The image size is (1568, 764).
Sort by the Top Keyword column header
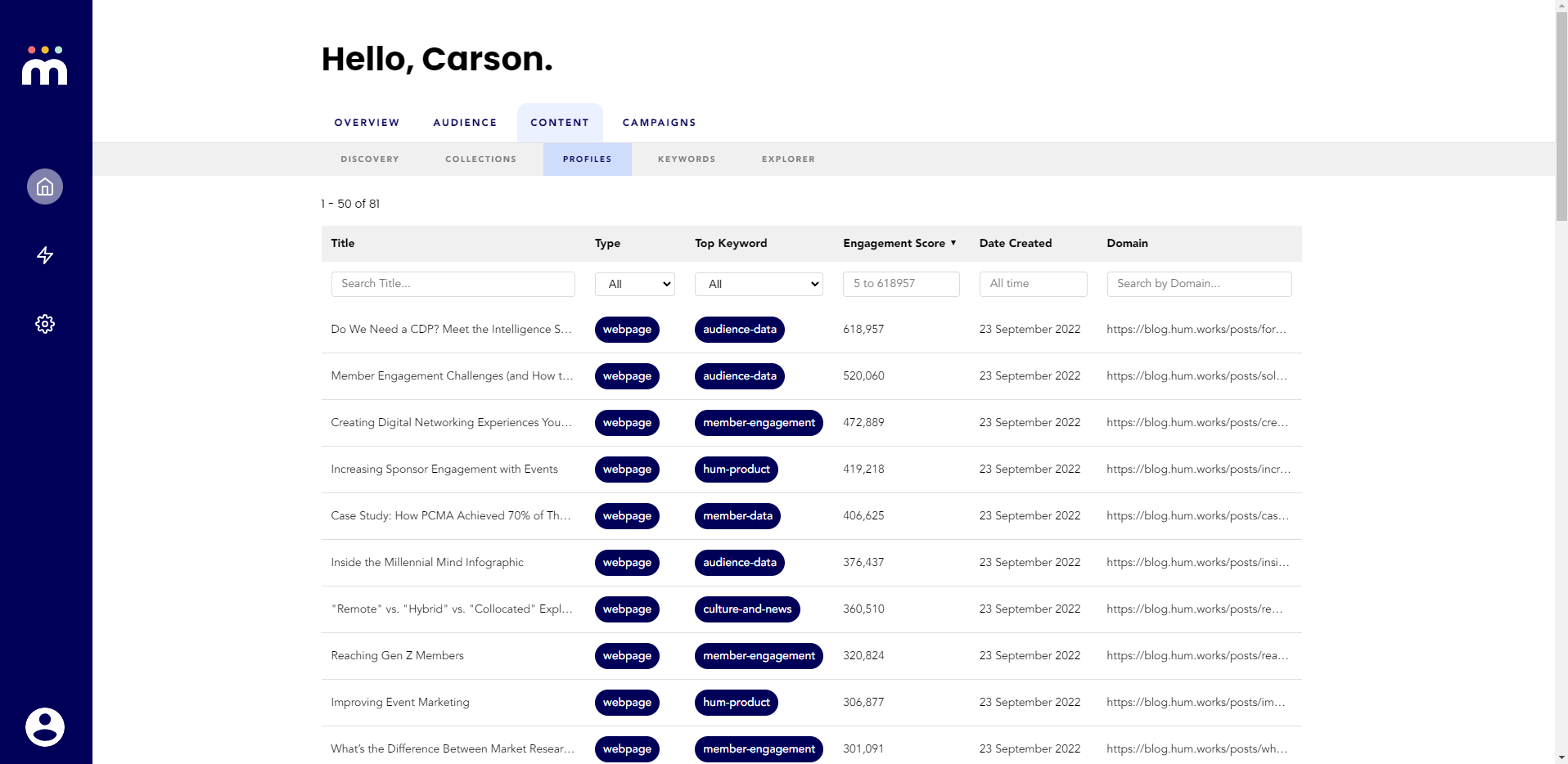point(731,243)
